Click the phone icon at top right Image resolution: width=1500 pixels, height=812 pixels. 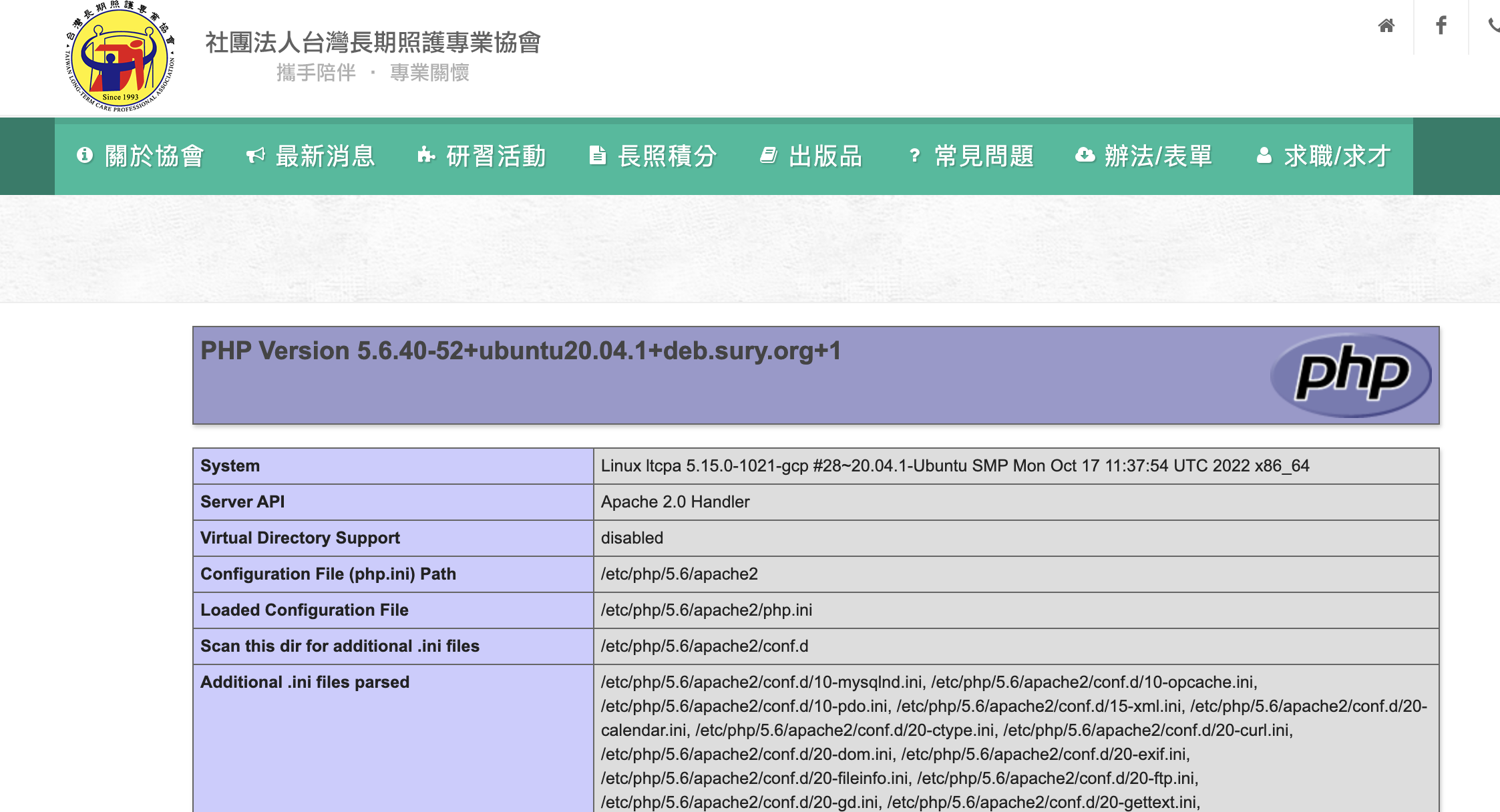(x=1495, y=25)
